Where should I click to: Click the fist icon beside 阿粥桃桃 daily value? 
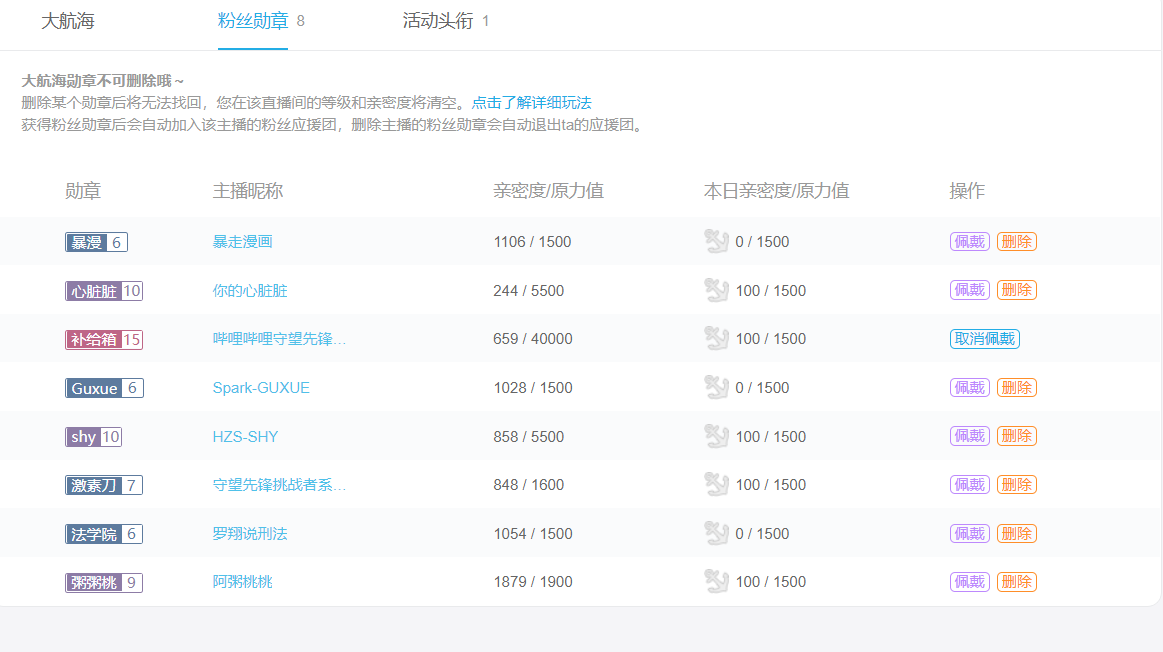717,580
